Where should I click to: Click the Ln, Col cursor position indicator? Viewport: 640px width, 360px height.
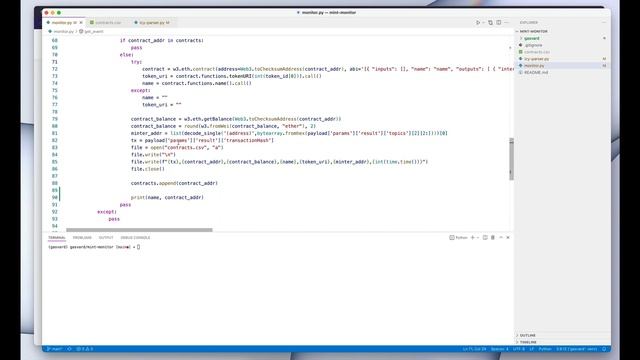[474, 349]
